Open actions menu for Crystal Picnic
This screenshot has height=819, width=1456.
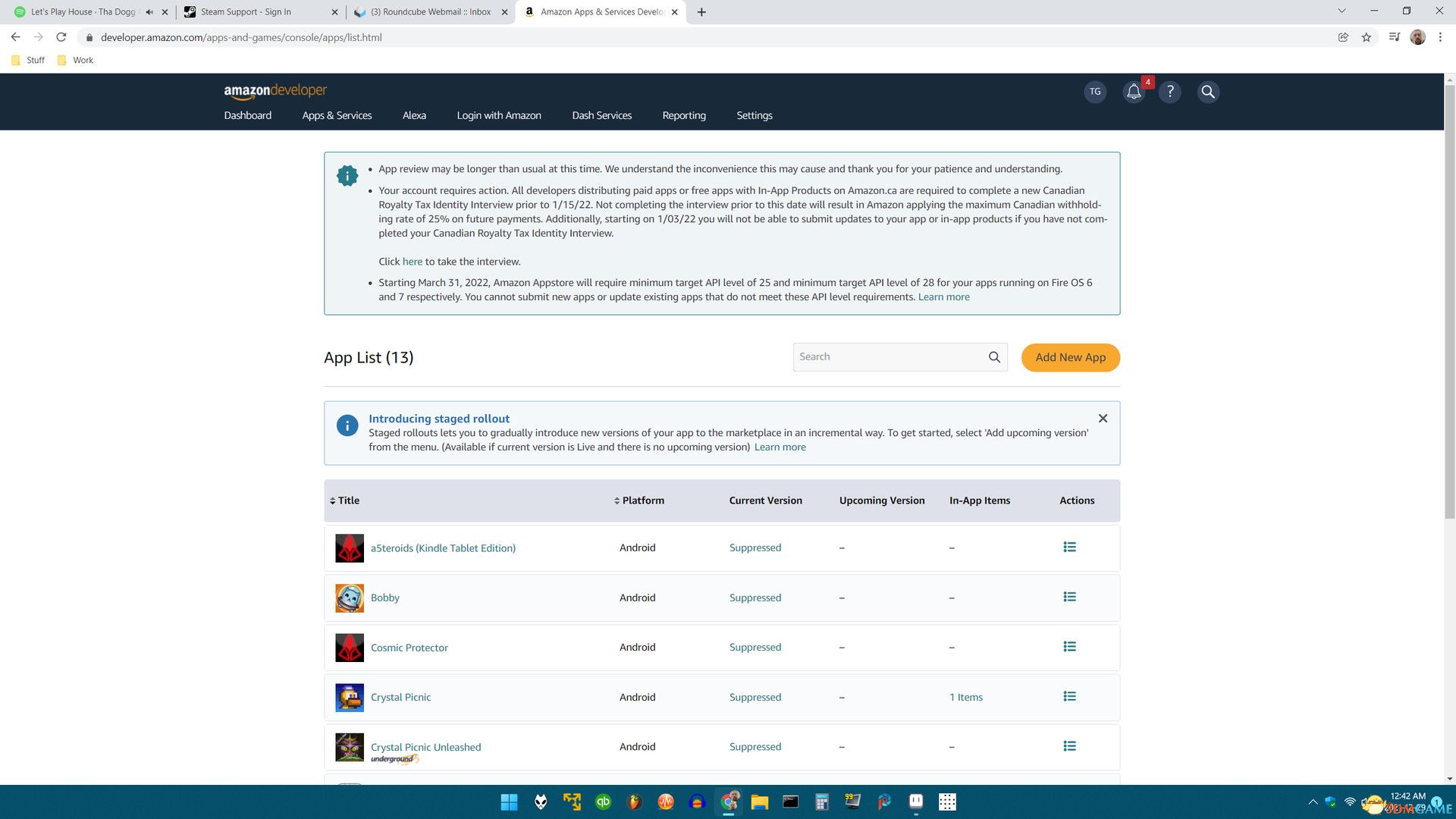tap(1069, 696)
